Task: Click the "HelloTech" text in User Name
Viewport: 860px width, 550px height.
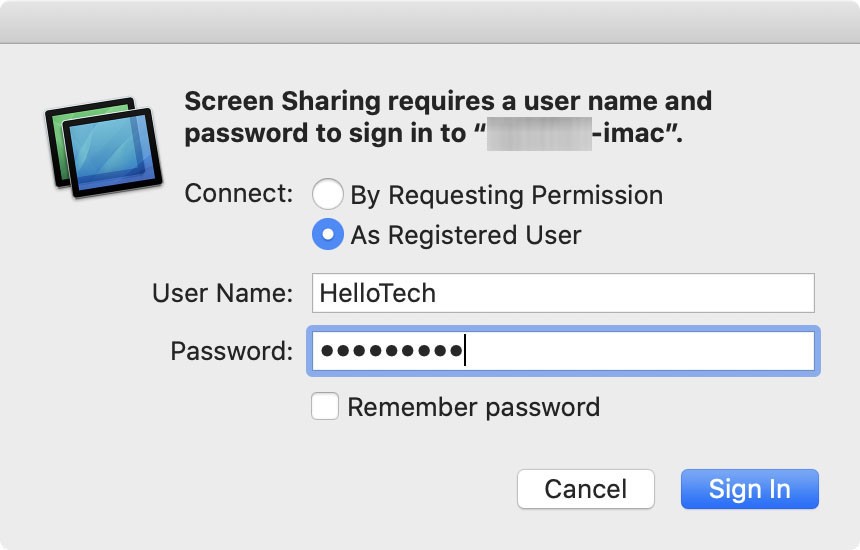Action: pos(377,293)
